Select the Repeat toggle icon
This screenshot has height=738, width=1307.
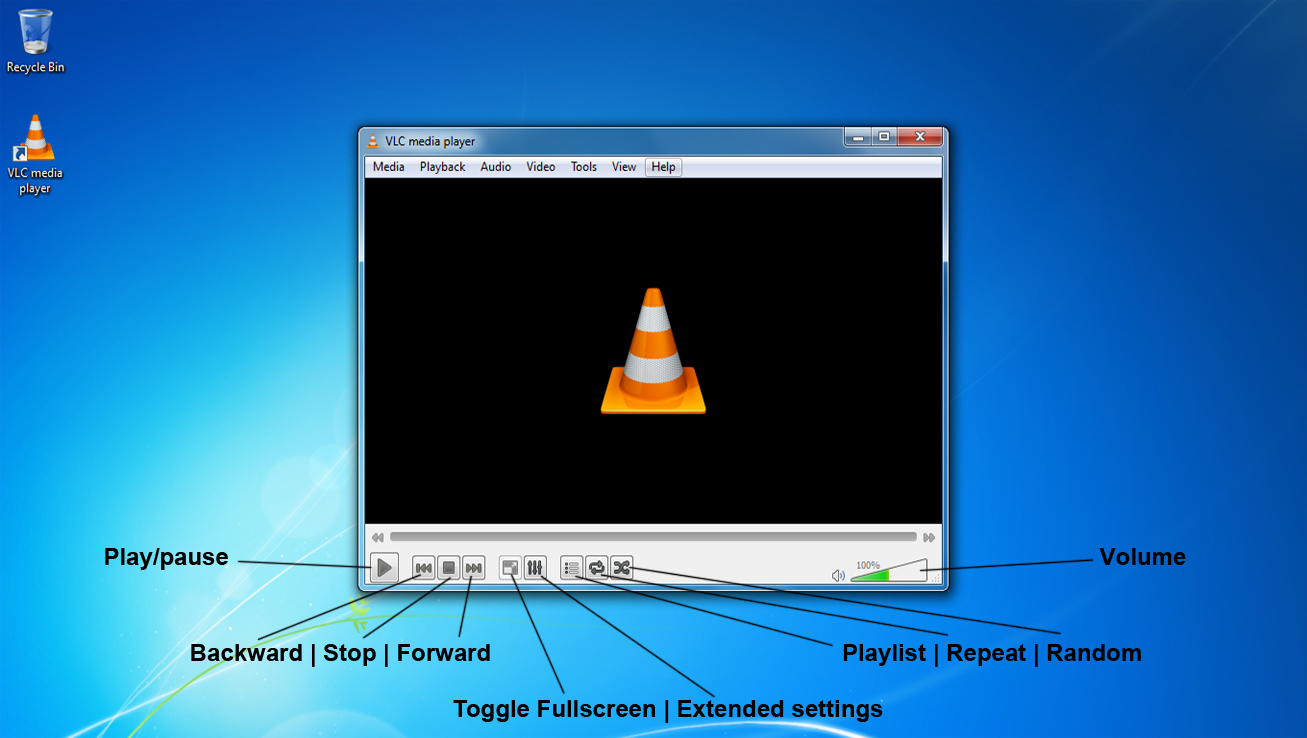click(x=596, y=568)
